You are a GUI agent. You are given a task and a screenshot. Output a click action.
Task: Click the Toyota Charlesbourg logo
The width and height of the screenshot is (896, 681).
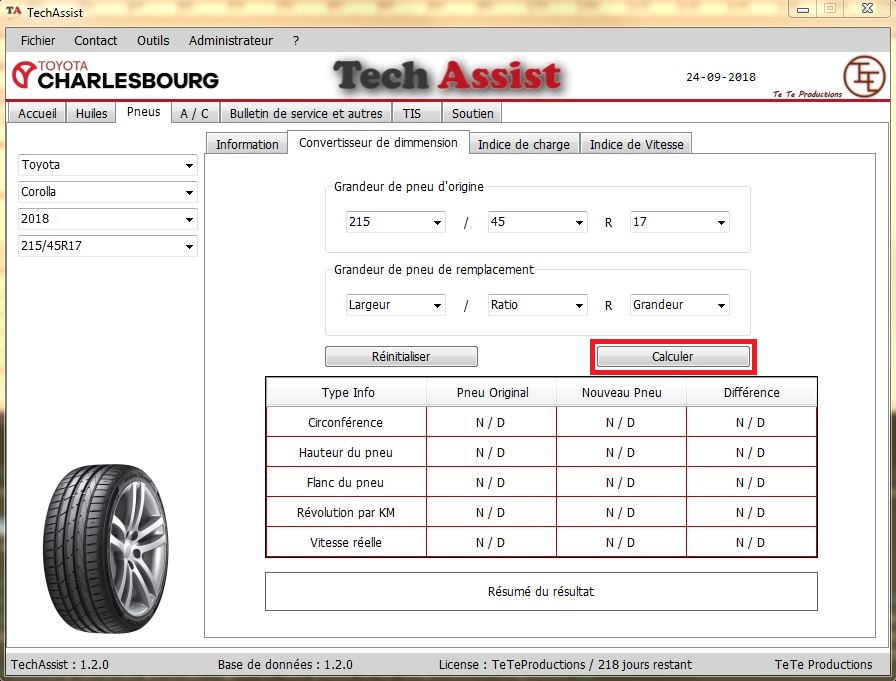click(115, 75)
